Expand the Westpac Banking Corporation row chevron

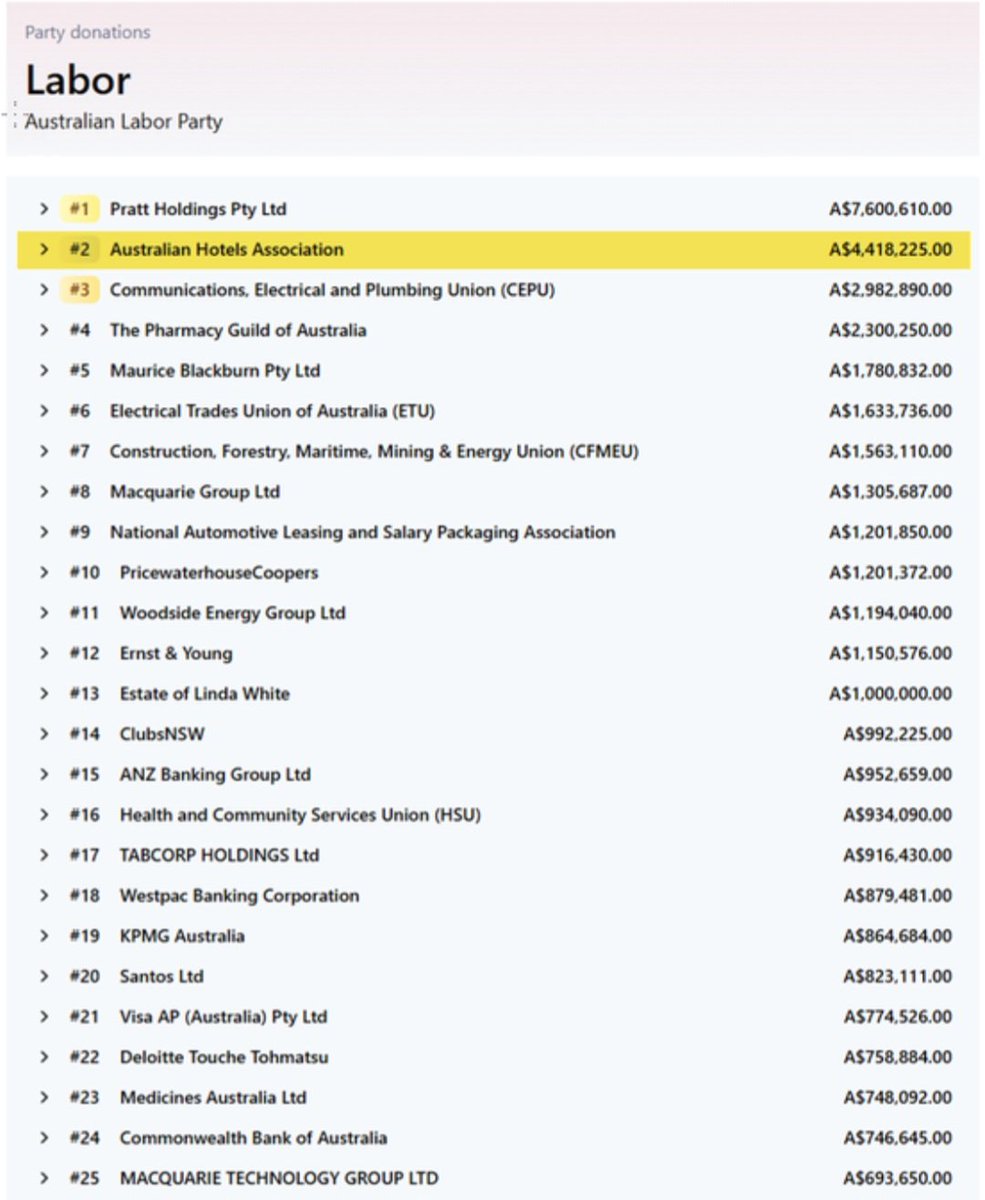[x=44, y=895]
